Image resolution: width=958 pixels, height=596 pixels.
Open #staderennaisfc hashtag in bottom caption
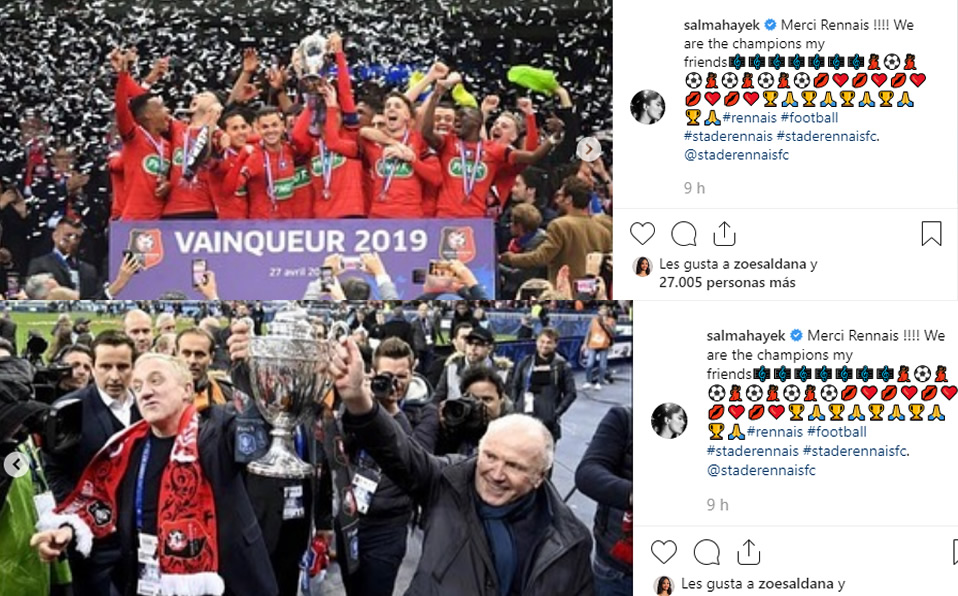pos(854,451)
